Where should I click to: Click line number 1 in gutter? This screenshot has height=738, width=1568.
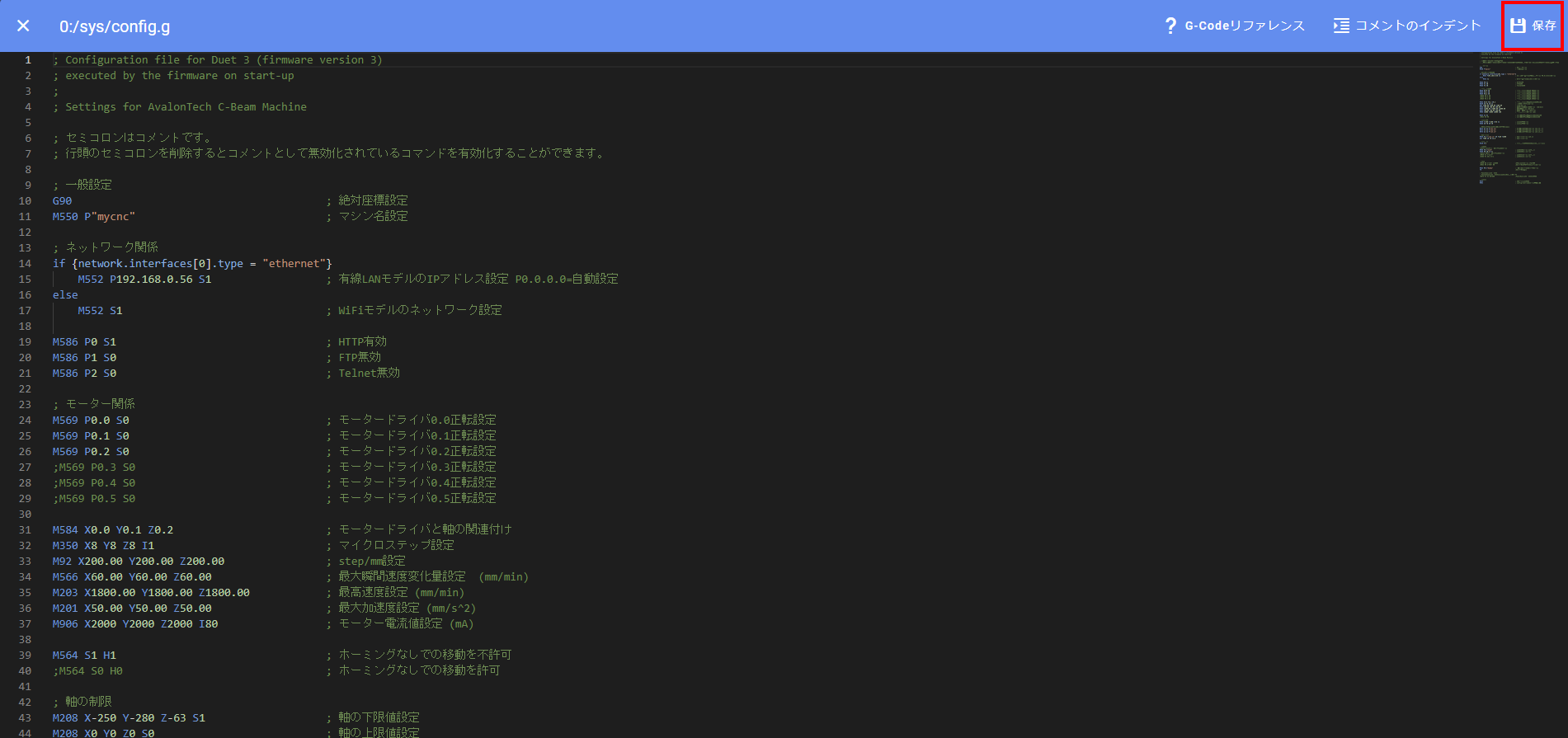click(28, 60)
